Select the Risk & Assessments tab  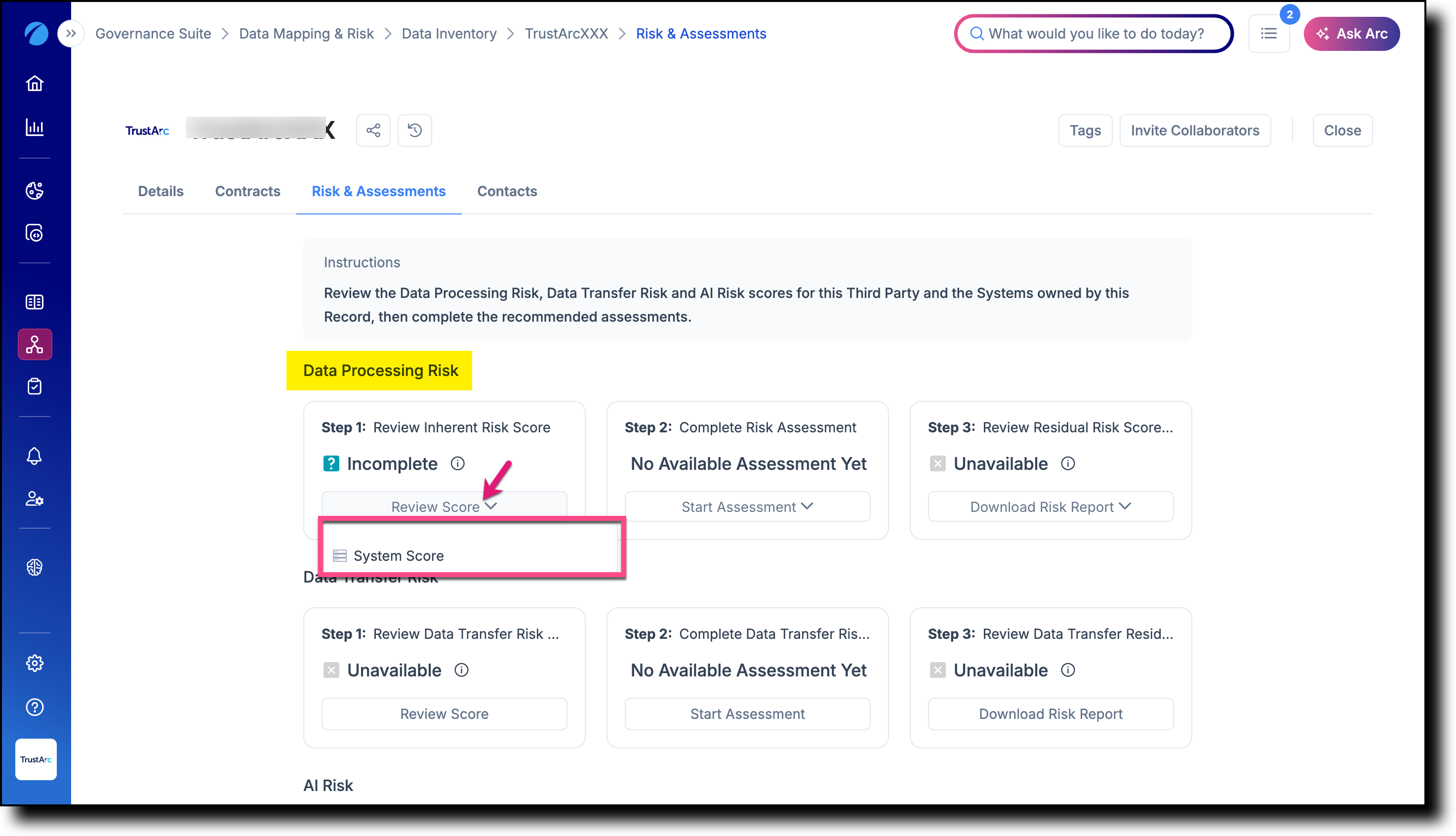point(379,191)
